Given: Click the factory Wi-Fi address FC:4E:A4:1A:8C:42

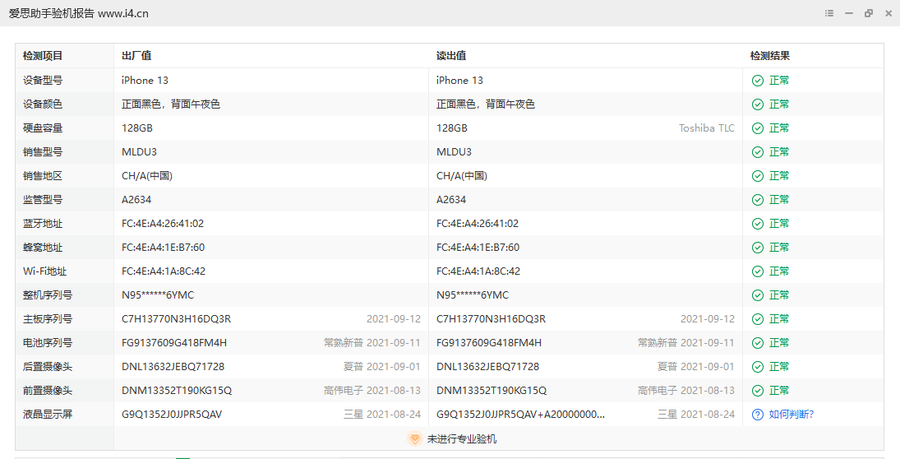Looking at the screenshot, I should 163,271.
